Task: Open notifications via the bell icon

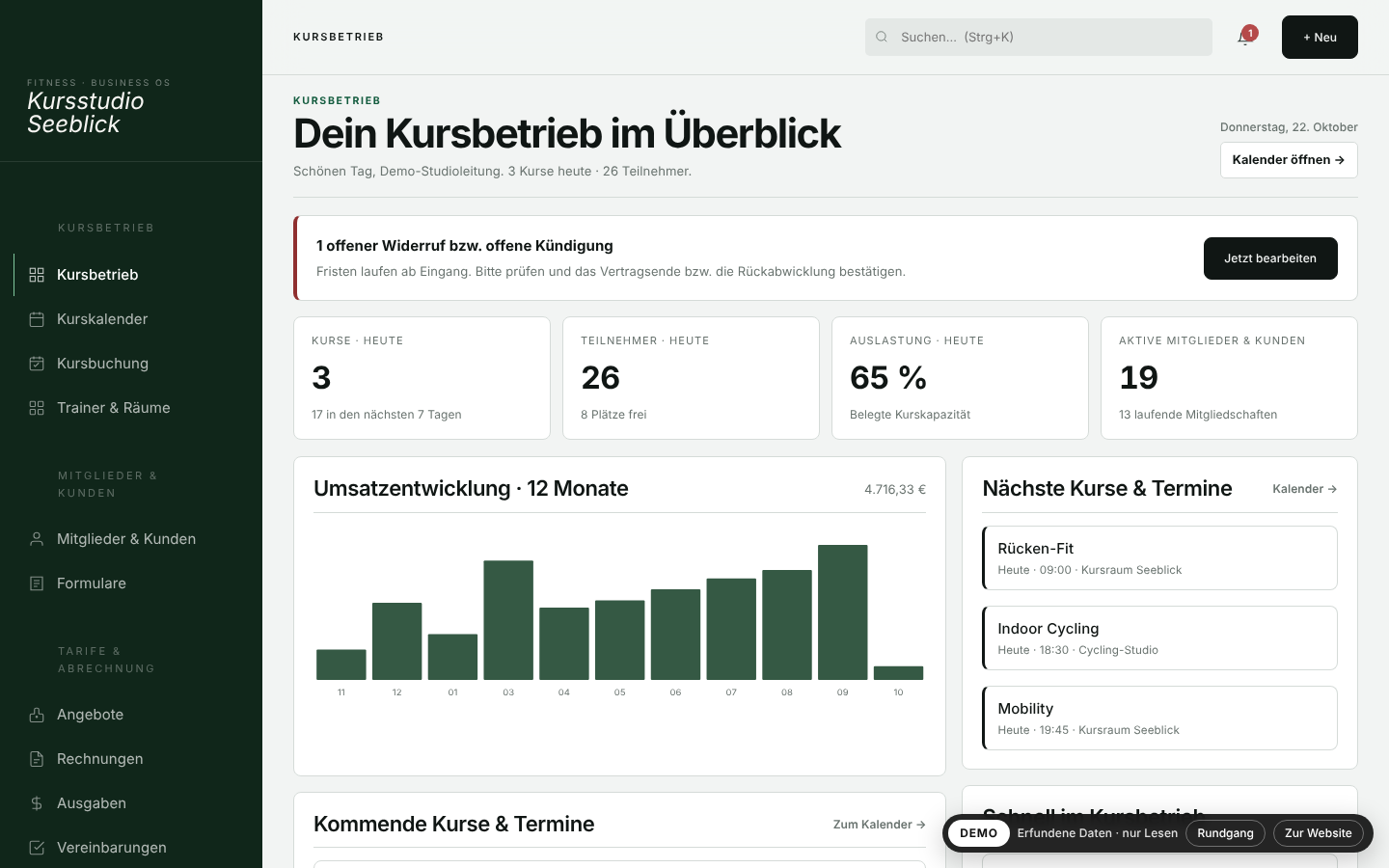Action: pyautogui.click(x=1244, y=38)
